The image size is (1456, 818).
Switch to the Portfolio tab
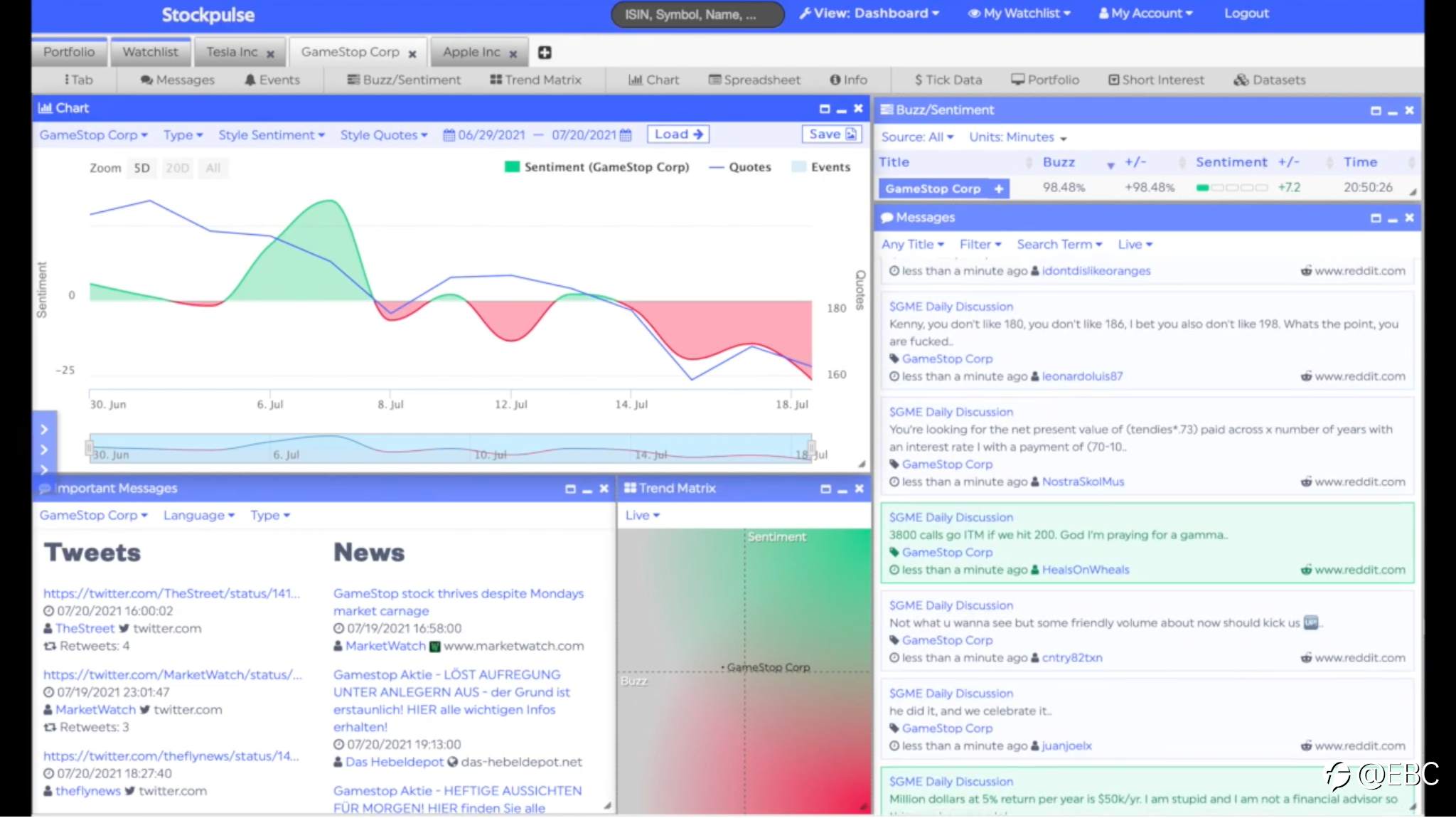click(x=69, y=52)
